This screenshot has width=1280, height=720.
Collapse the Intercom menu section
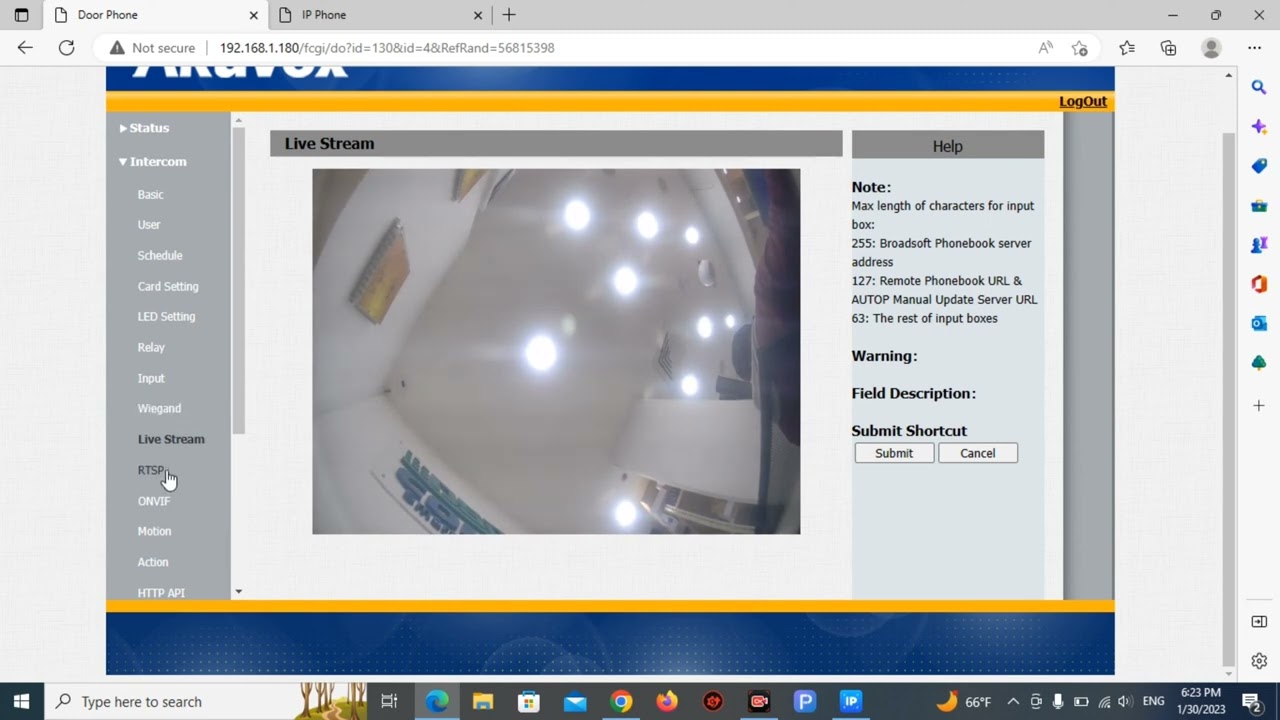coord(152,162)
